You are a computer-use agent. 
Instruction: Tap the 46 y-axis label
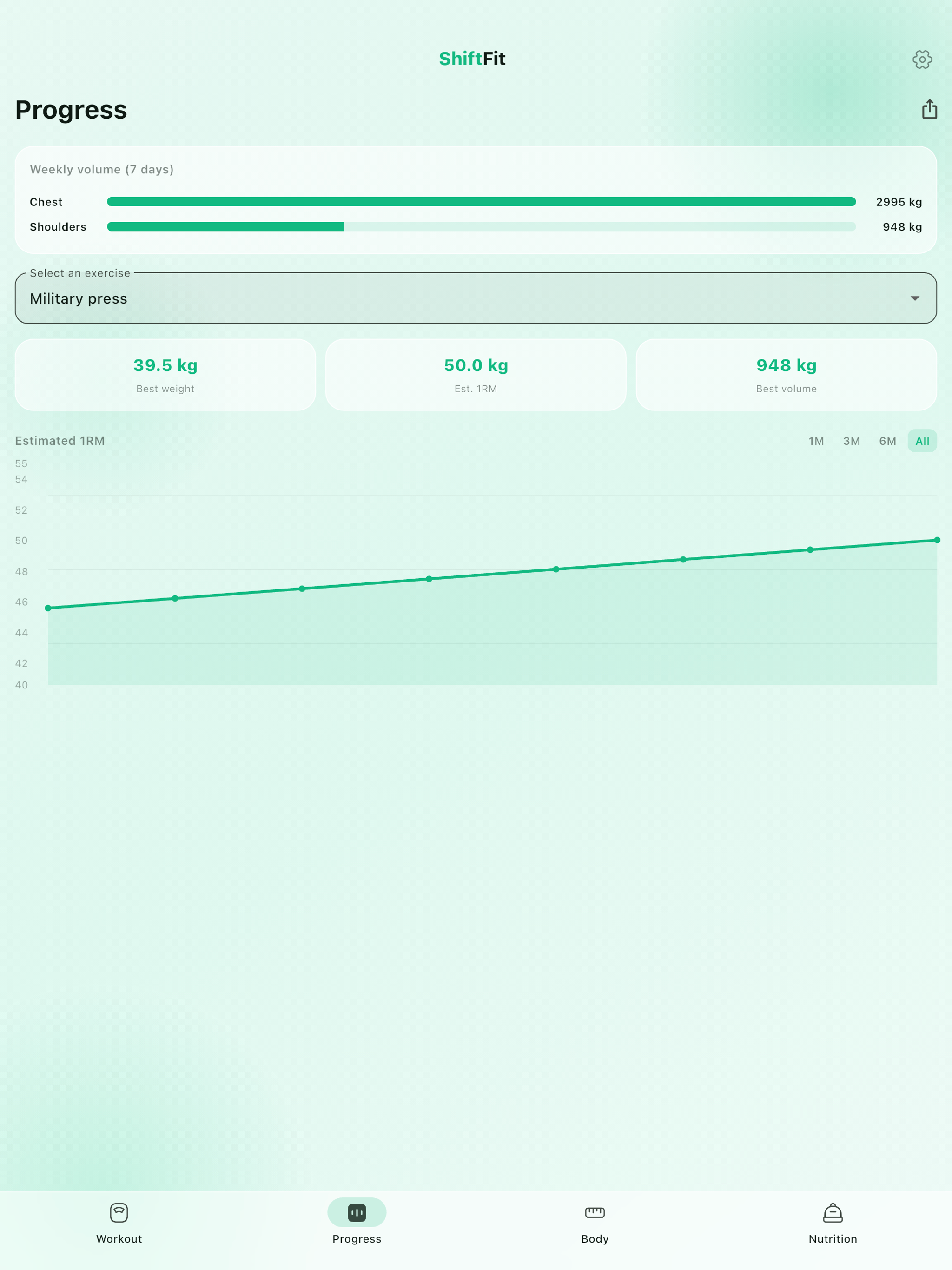click(21, 602)
